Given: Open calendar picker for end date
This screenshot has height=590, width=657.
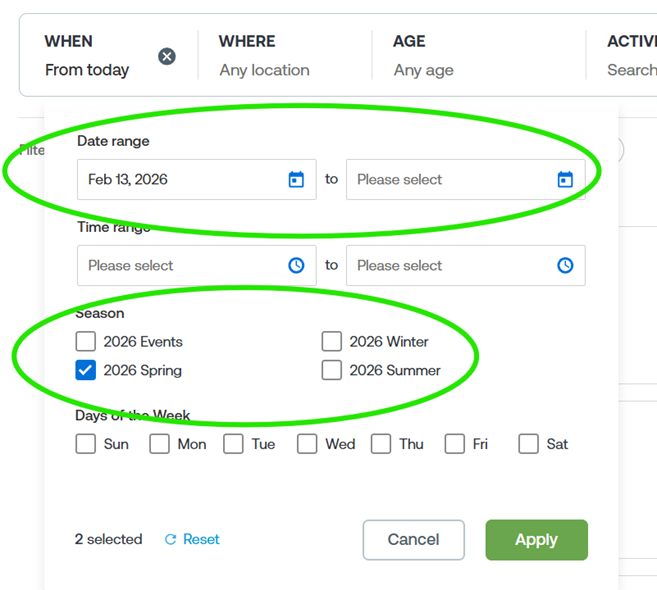Looking at the screenshot, I should click(x=565, y=180).
